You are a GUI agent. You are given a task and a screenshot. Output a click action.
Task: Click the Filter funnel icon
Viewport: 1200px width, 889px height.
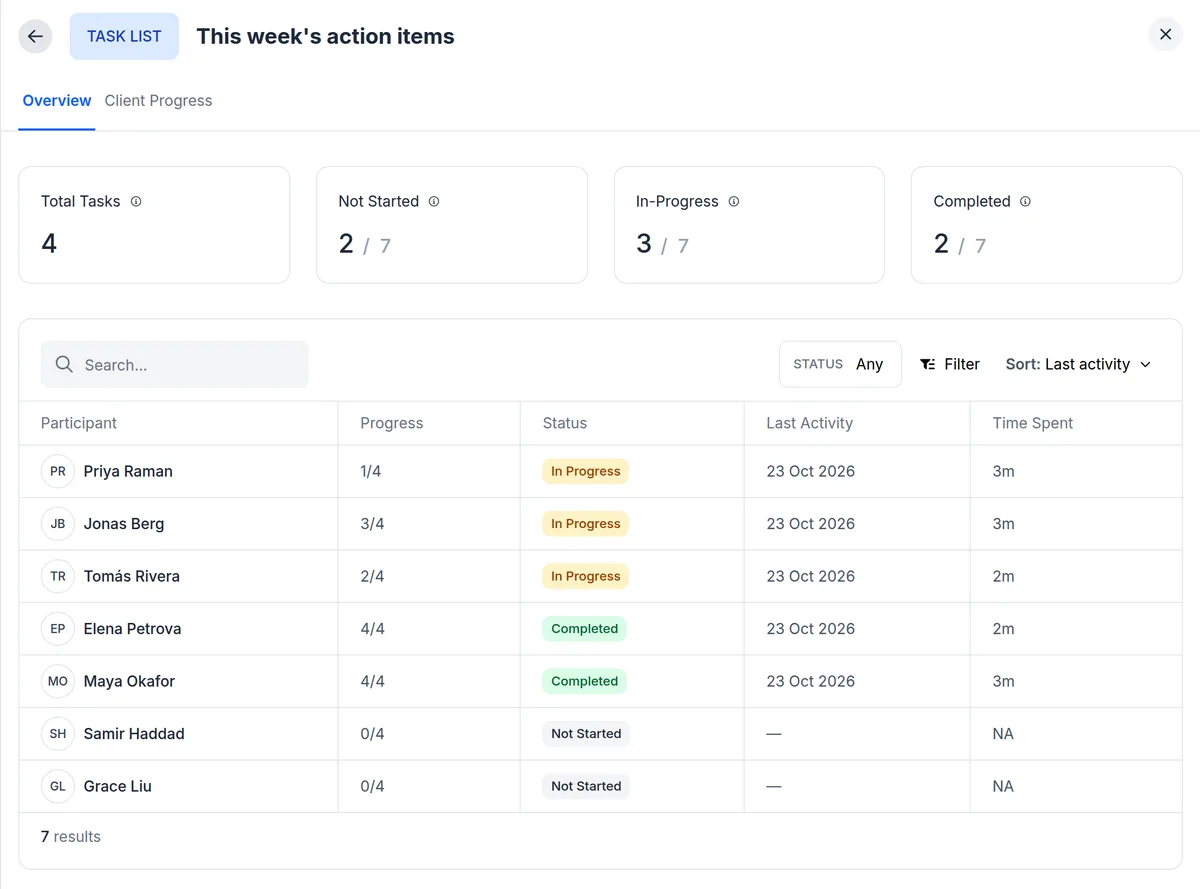[x=928, y=364]
